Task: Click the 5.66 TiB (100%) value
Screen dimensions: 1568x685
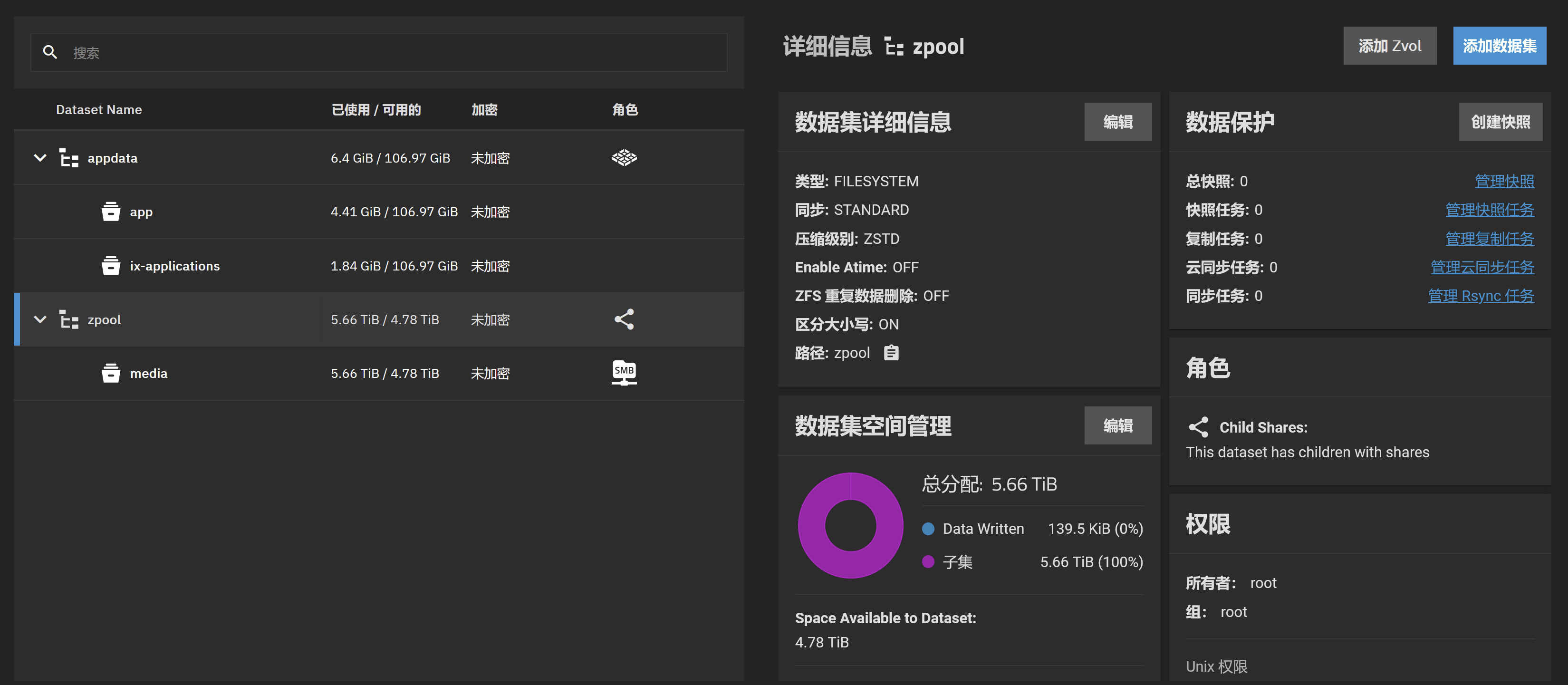Action: coord(1091,561)
